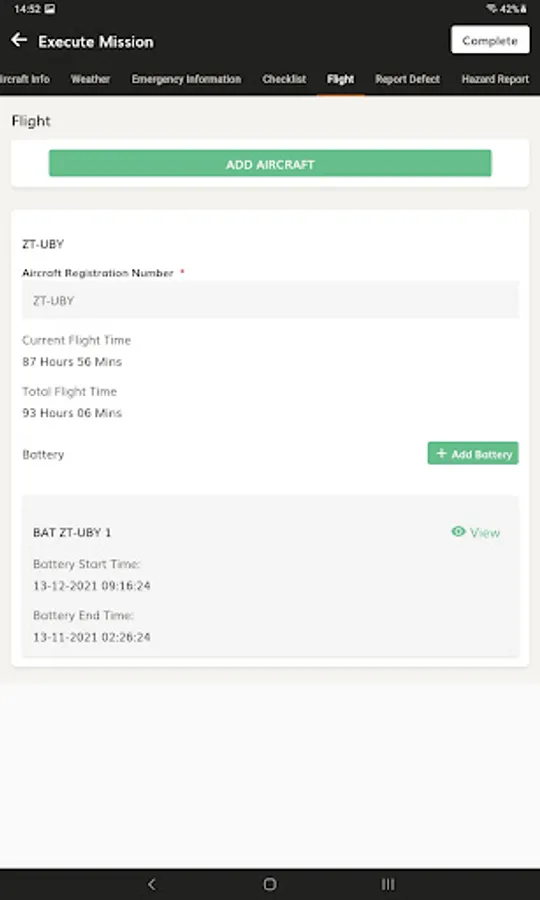
Task: Tap the Android home navigation icon
Action: [x=270, y=884]
